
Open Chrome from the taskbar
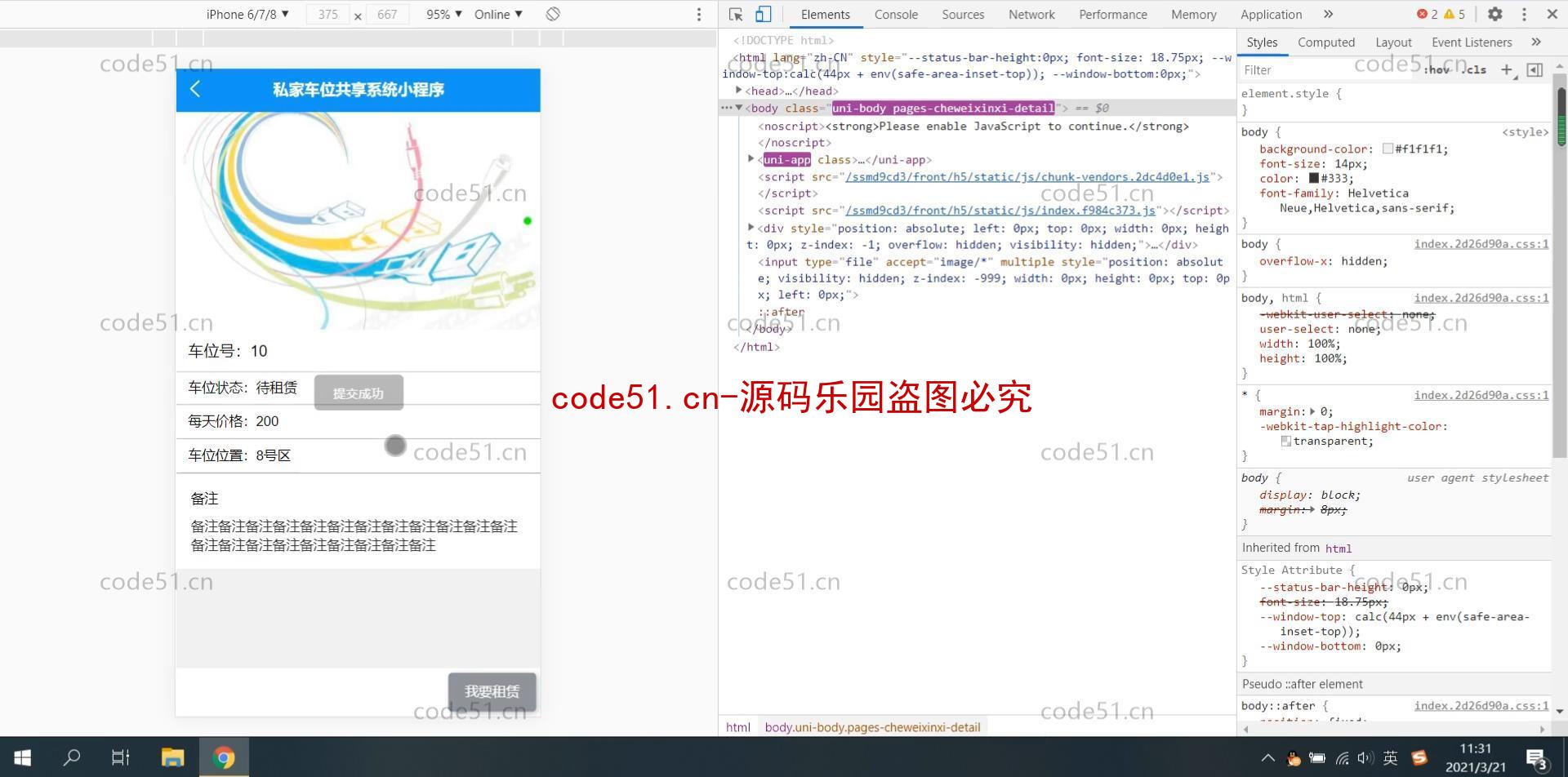[223, 757]
